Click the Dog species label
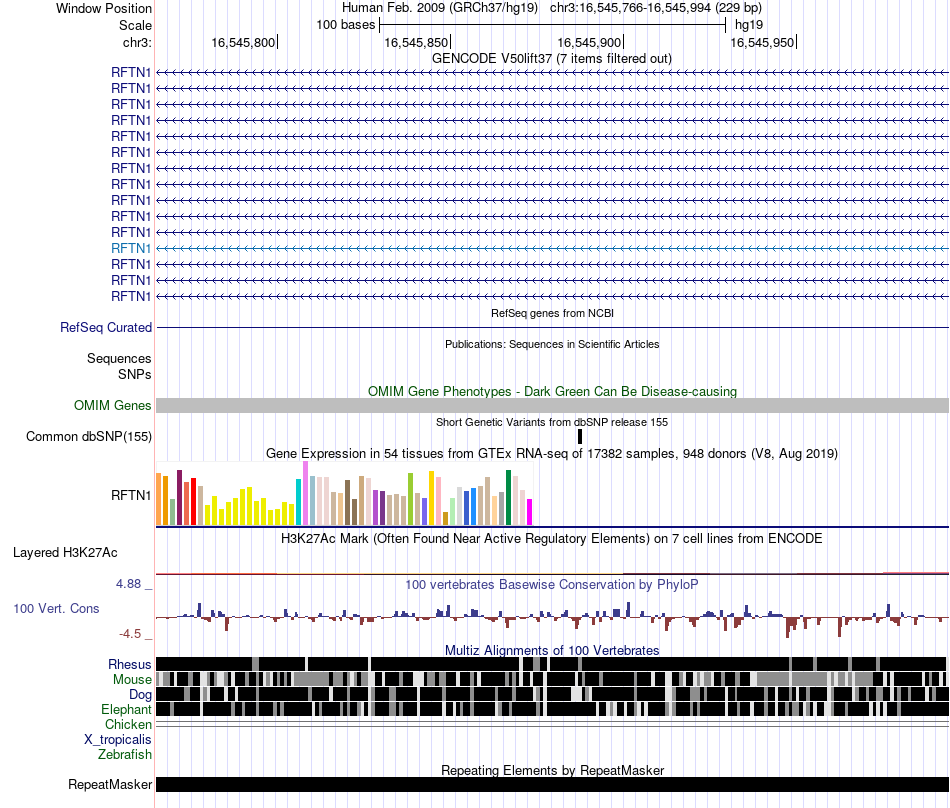950x808 pixels. [x=140, y=694]
